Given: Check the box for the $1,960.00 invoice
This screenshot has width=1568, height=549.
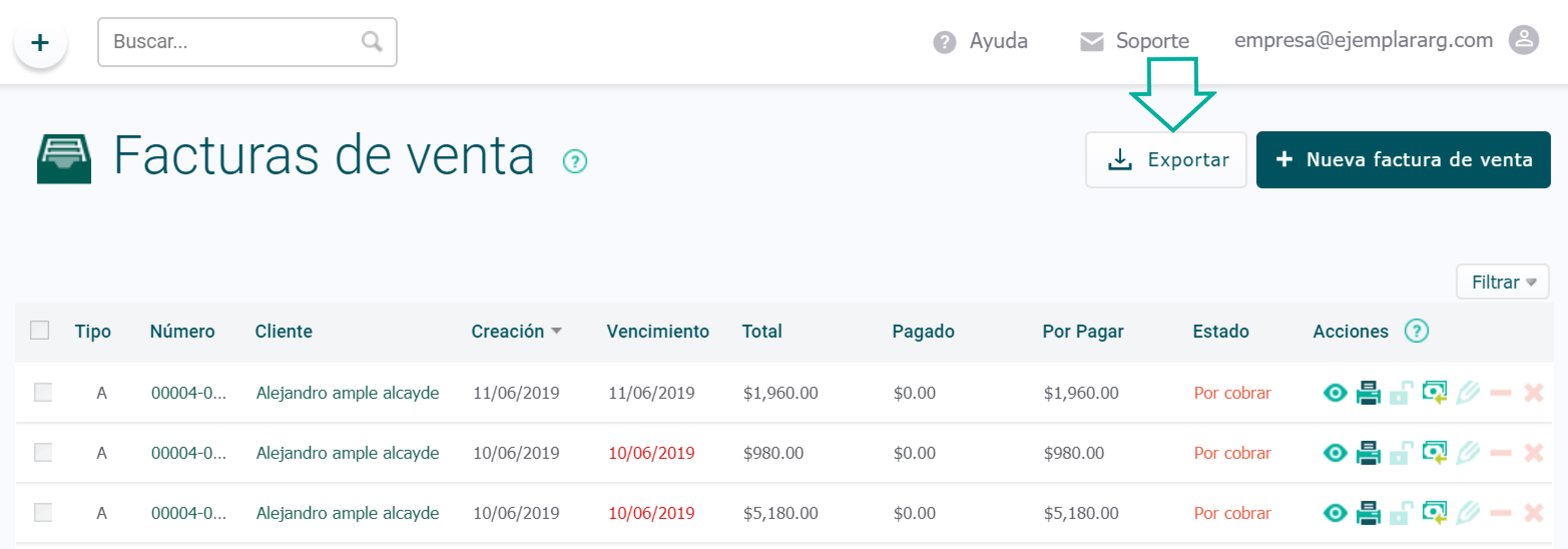Looking at the screenshot, I should coord(43,392).
